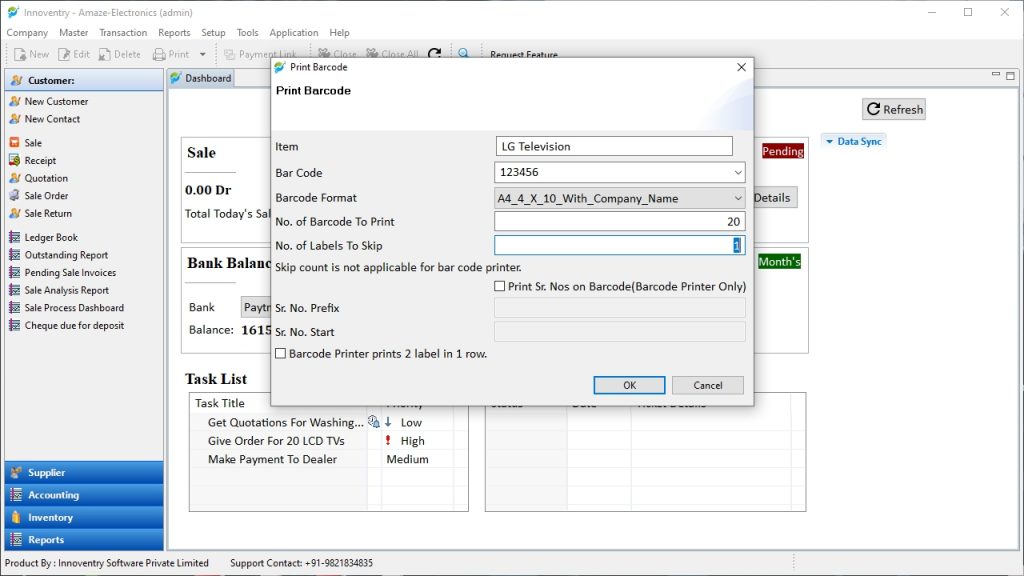
Task: Click the Print toolbar icon
Action: point(159,54)
